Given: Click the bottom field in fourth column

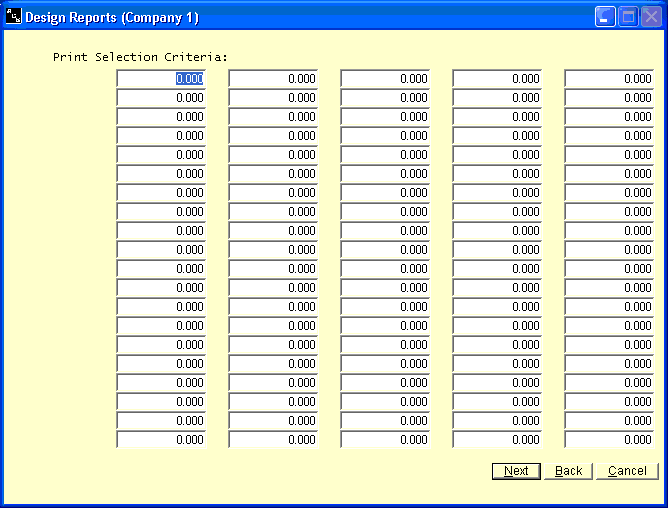Looking at the screenshot, I should [x=497, y=440].
